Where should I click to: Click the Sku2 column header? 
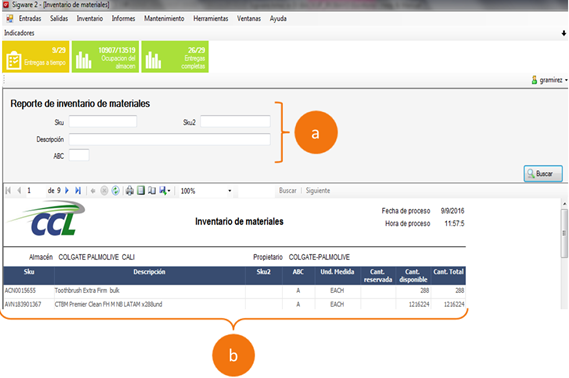264,275
